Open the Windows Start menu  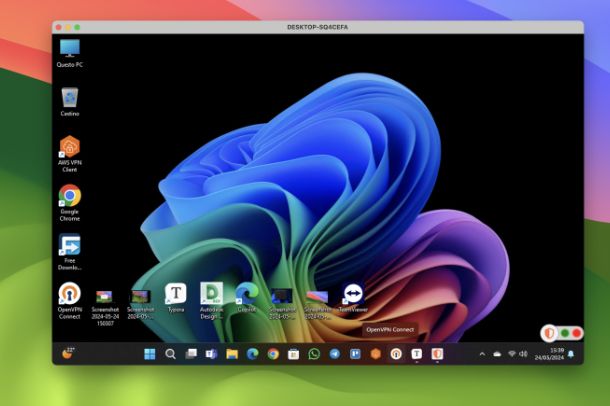pos(150,354)
